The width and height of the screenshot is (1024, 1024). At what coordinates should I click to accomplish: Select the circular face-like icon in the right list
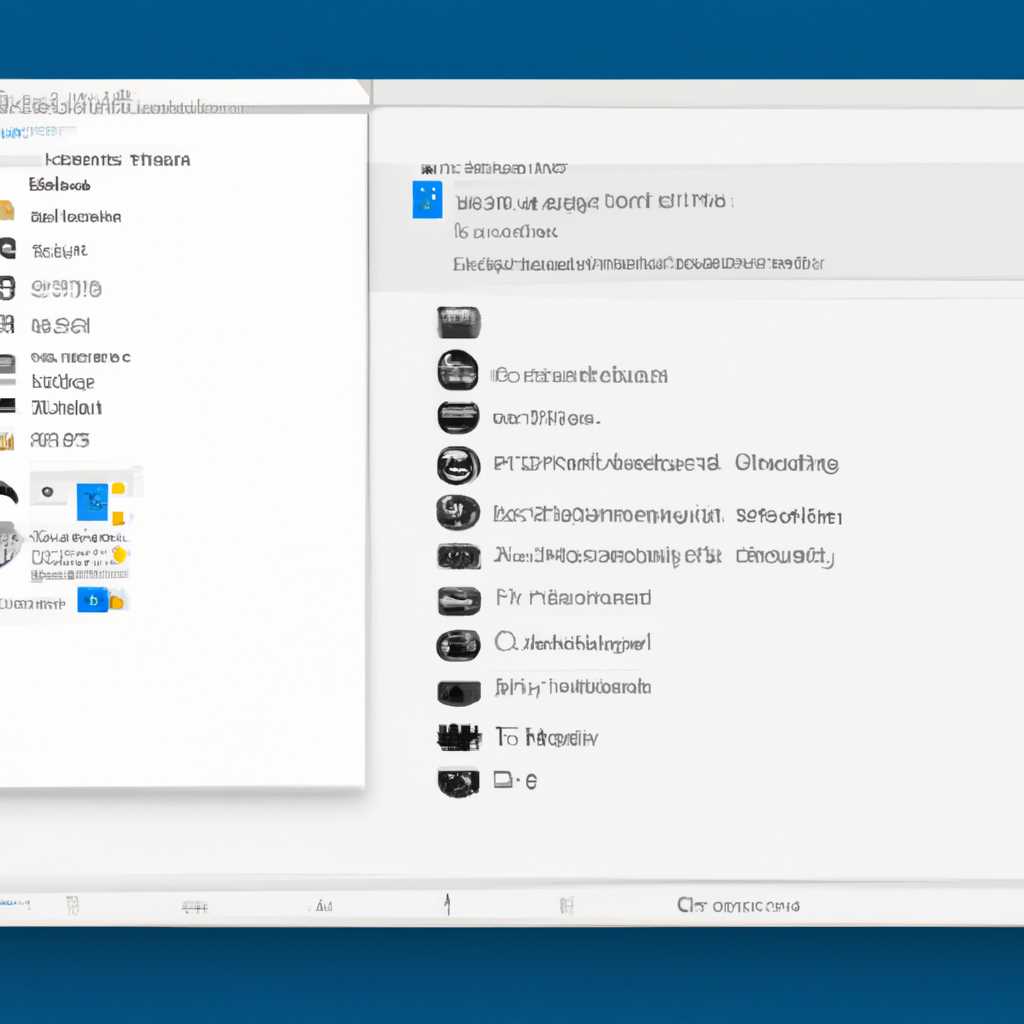pos(458,466)
